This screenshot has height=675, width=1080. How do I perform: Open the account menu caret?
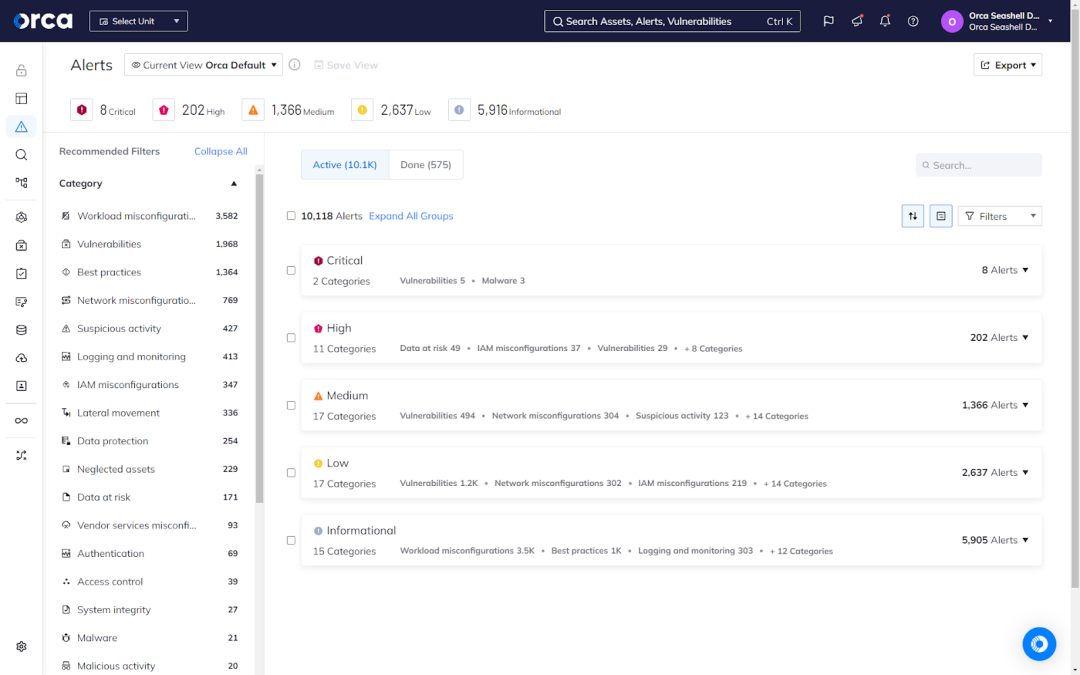coord(1050,21)
